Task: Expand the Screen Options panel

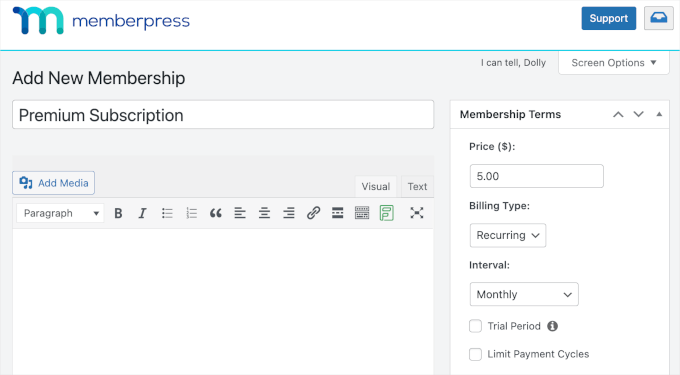Action: [614, 63]
